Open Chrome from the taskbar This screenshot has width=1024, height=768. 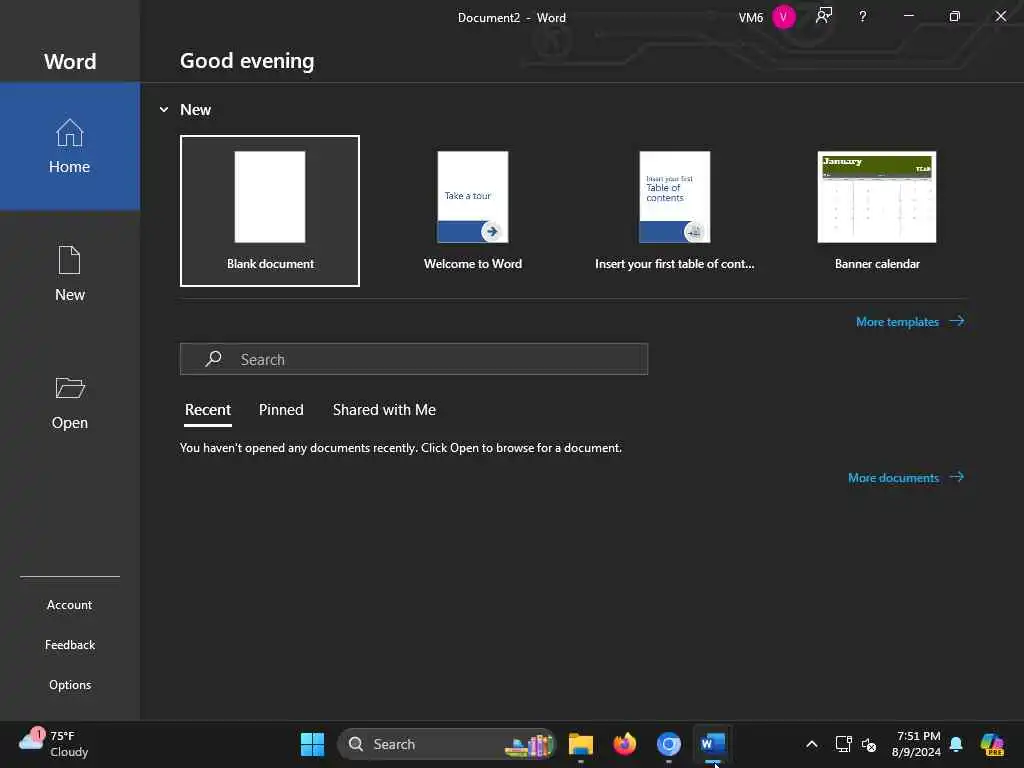669,744
